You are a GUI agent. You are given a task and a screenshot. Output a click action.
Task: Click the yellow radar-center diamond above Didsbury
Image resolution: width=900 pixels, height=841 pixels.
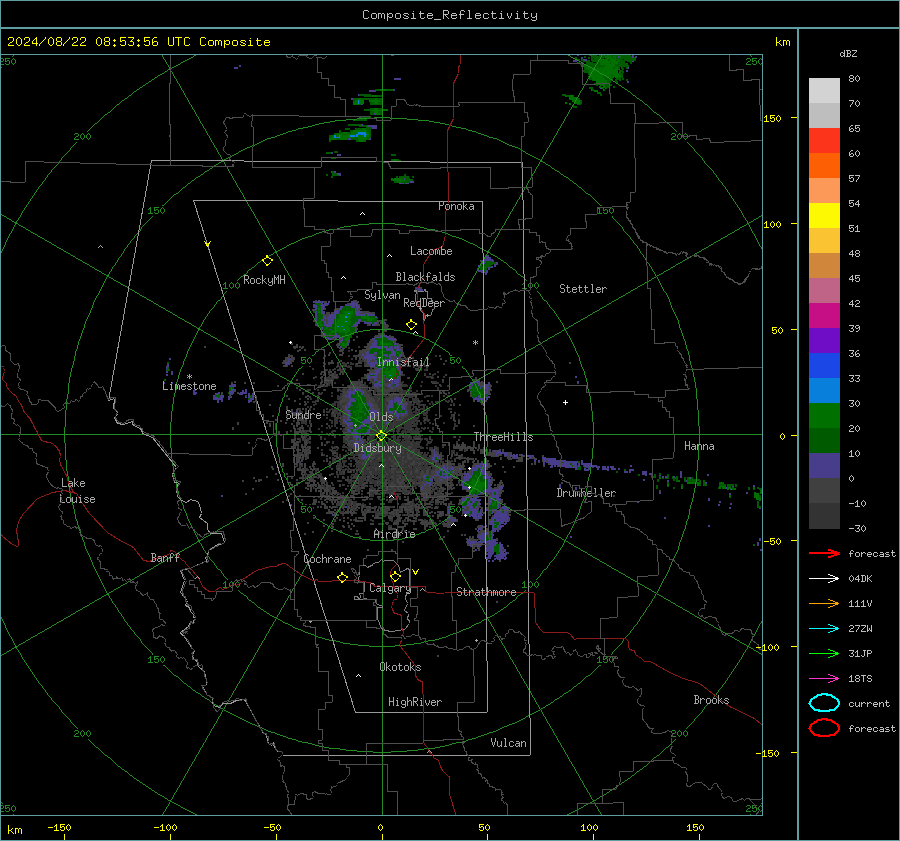click(x=381, y=436)
